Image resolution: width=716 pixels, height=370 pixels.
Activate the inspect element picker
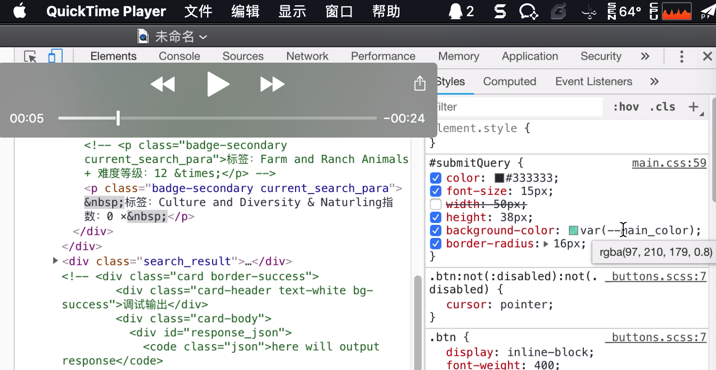(x=30, y=57)
